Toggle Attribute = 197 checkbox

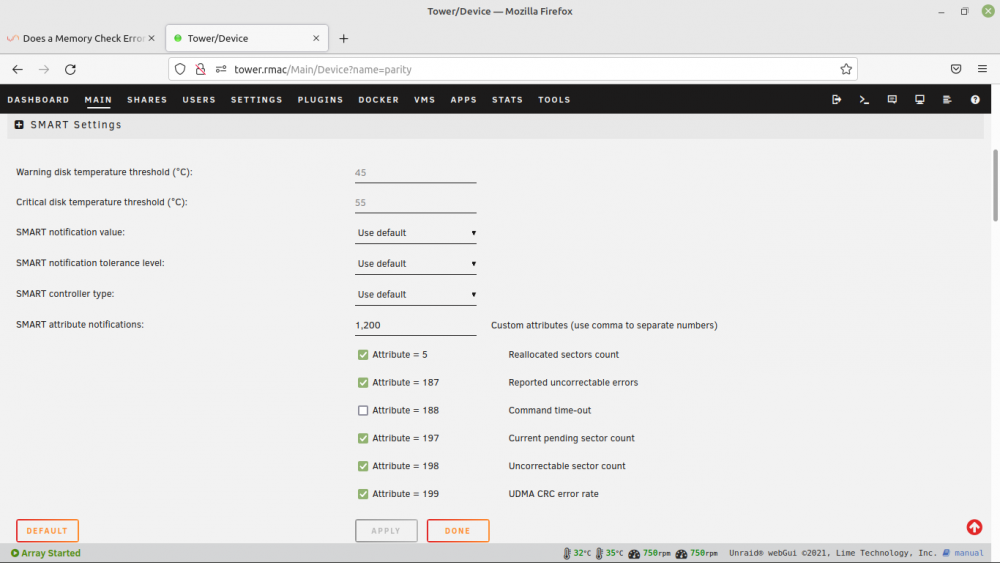click(x=363, y=438)
